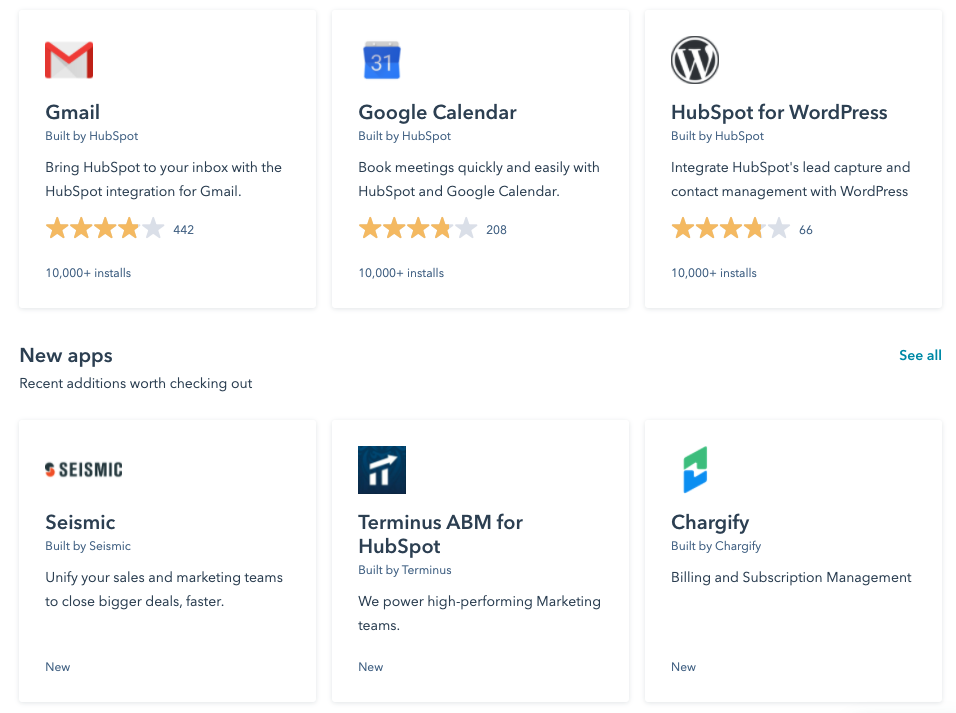The width and height of the screenshot is (956, 713).
Task: Click Gmail's 10,000+ installs text
Action: click(88, 273)
